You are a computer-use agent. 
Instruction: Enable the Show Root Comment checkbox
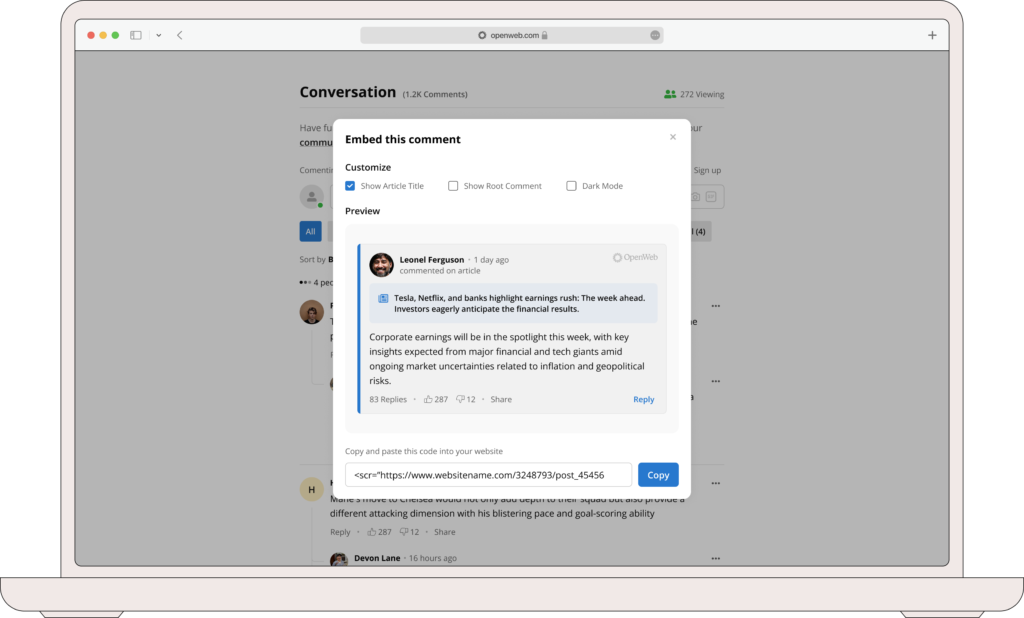(453, 186)
